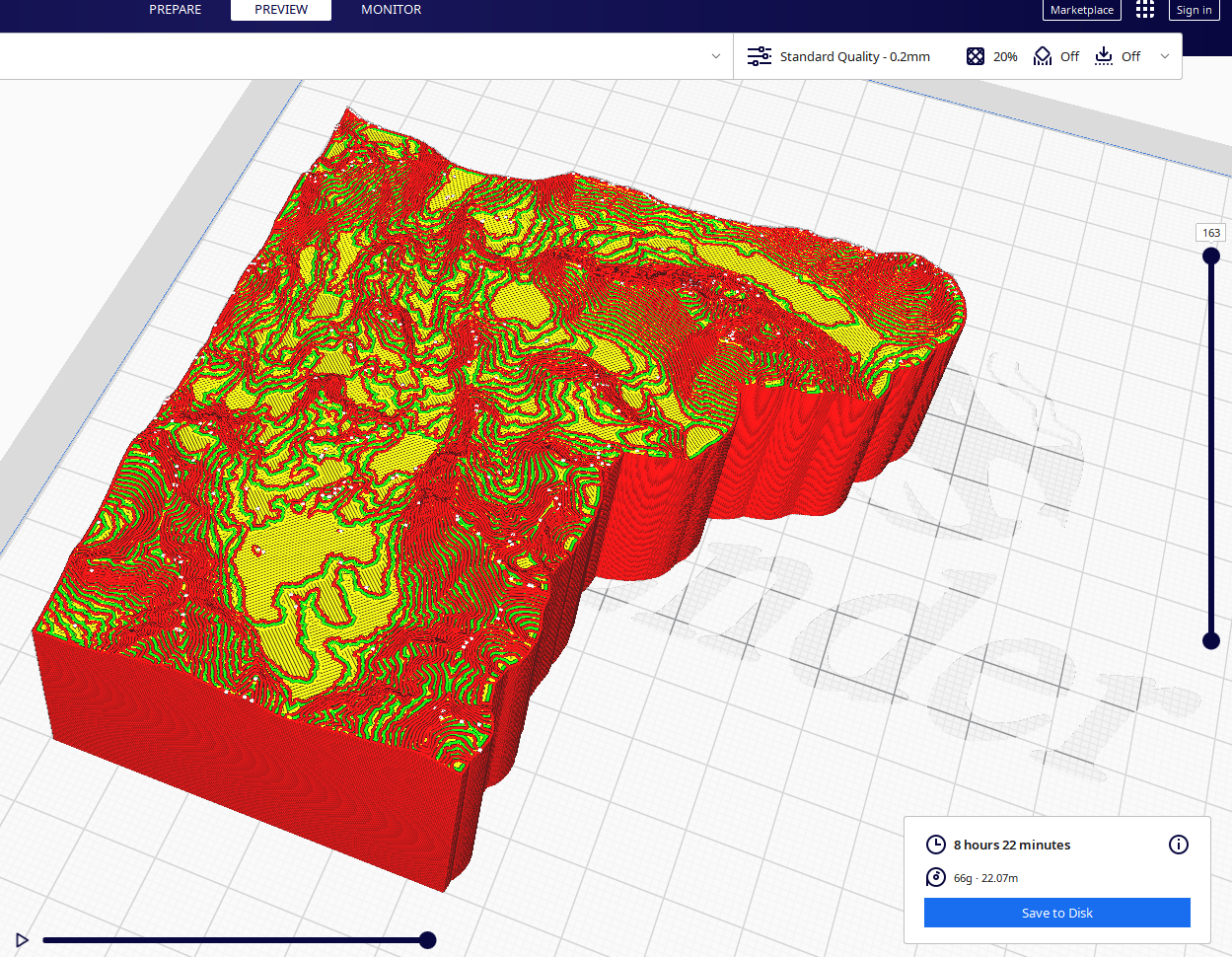Screen dimensions: 1232x957
Task: Click the 66g · 22.07m material estimate
Action: tap(985, 878)
